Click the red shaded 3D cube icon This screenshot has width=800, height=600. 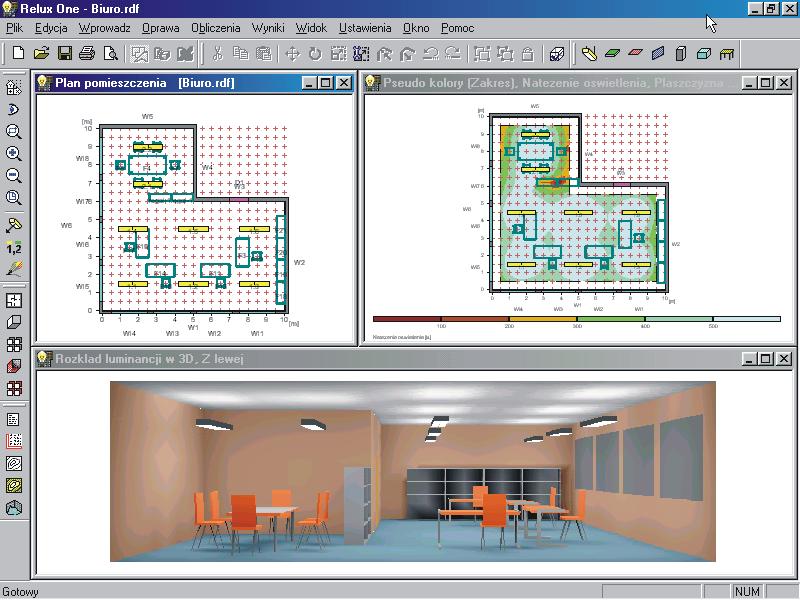(14, 366)
